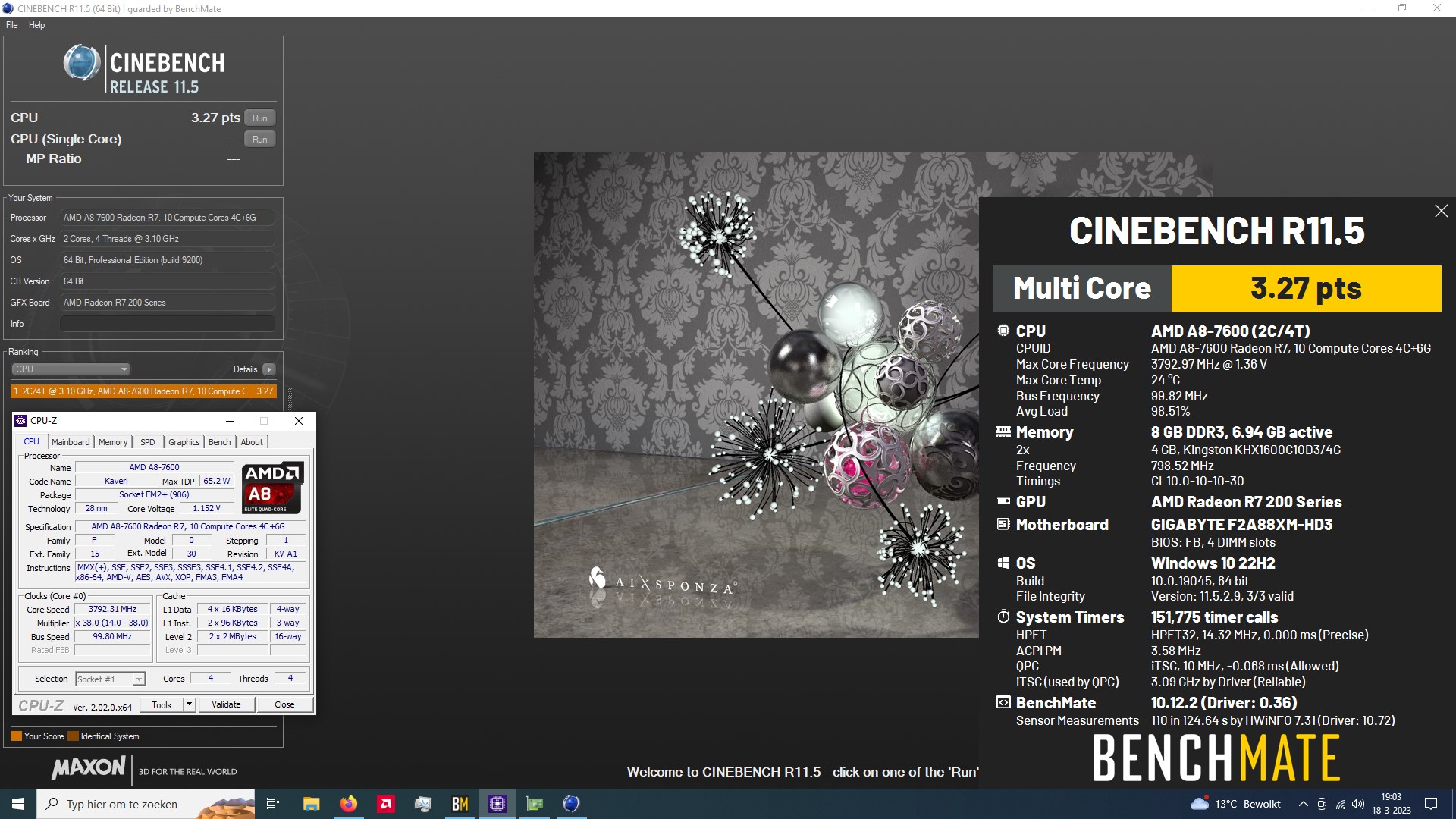The width and height of the screenshot is (1456, 819).
Task: Click the taskbar search box
Action: [x=146, y=804]
